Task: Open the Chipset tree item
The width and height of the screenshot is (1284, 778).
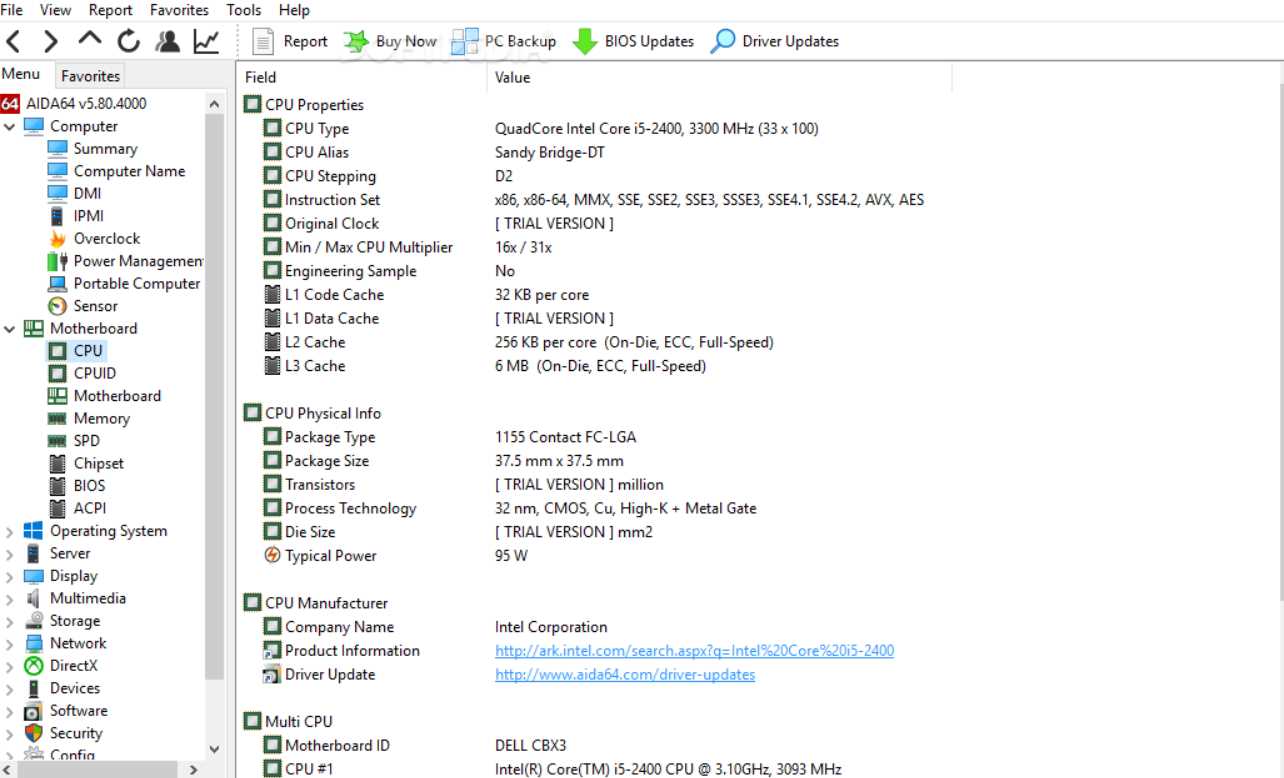Action: point(86,463)
